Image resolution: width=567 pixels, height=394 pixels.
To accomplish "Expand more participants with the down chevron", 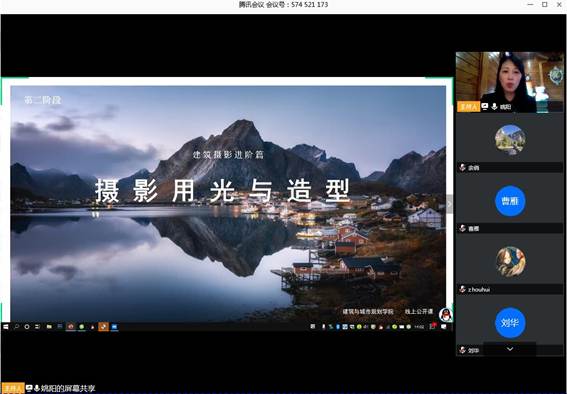I will coord(510,349).
